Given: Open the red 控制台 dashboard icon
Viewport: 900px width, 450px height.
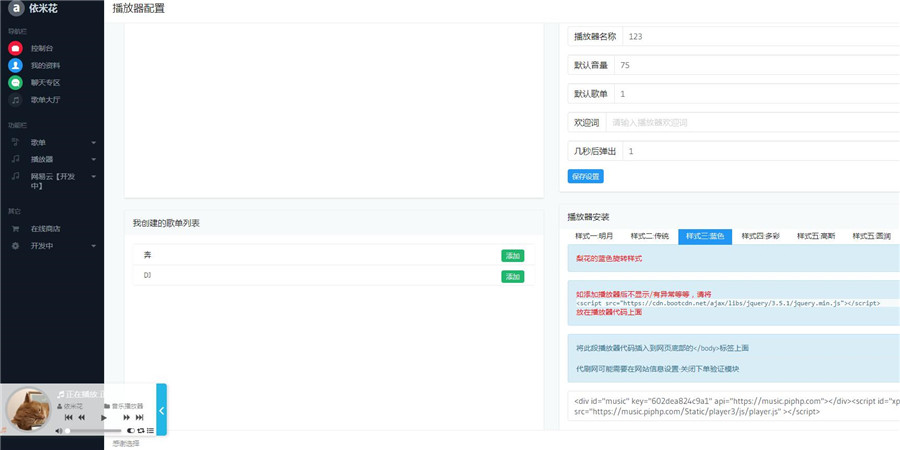Looking at the screenshot, I should [15, 48].
